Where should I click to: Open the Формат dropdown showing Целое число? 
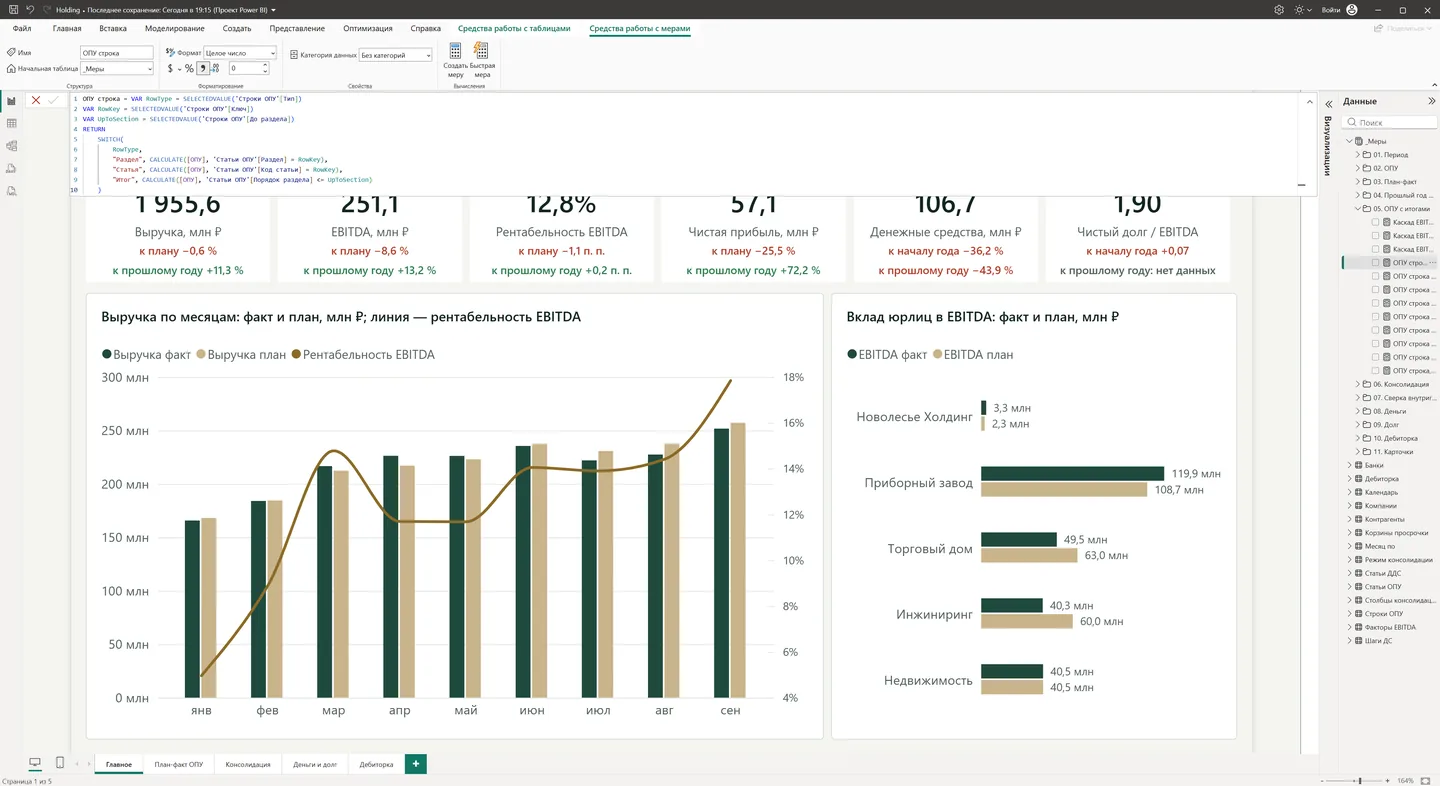(240, 52)
